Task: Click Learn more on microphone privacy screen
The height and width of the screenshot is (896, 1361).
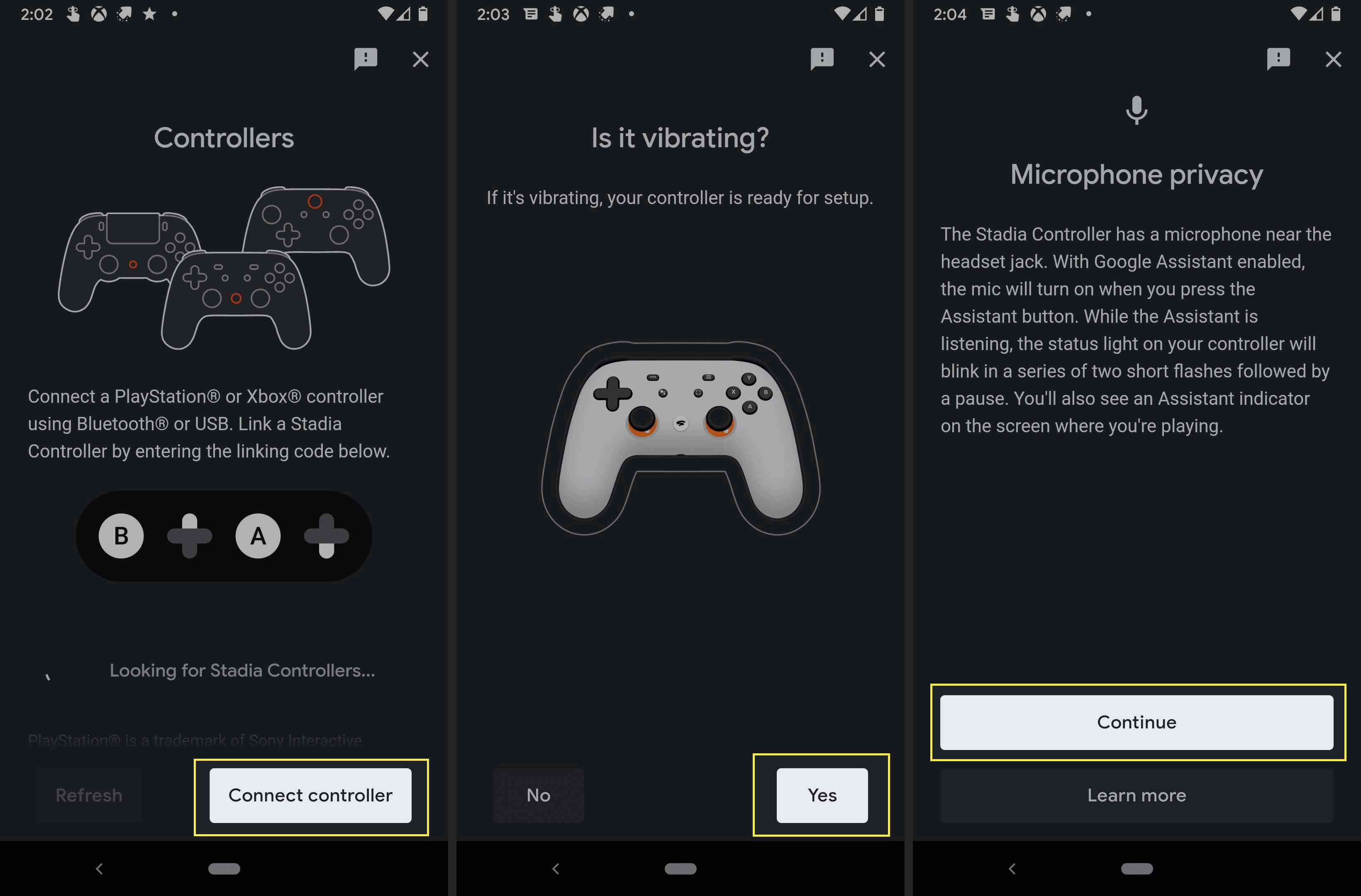Action: (1136, 795)
